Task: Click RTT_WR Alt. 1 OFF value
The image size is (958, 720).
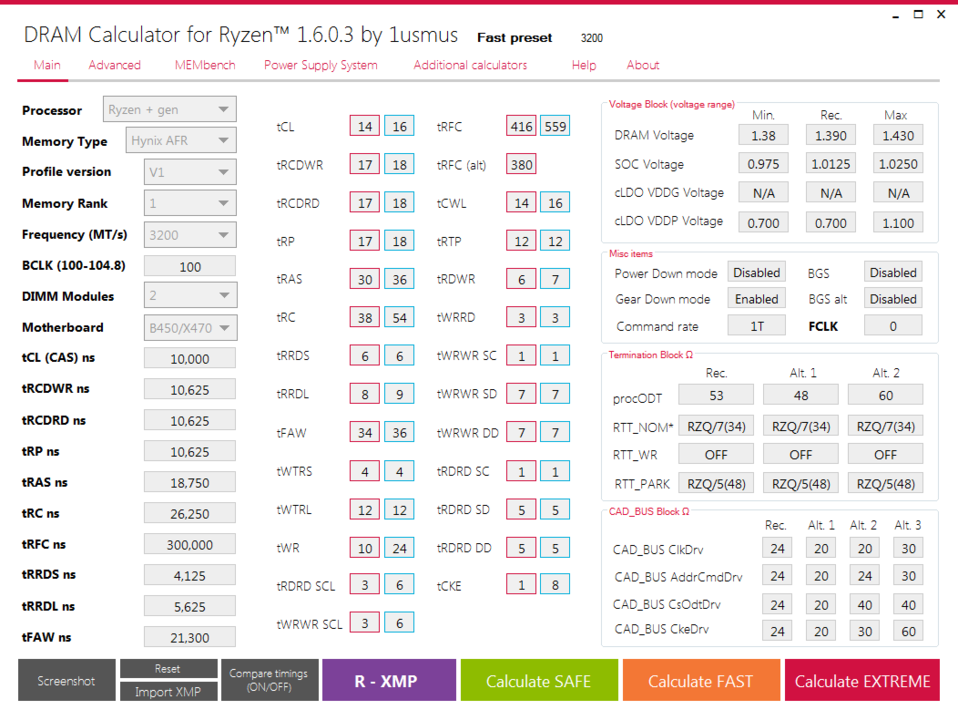Action: point(800,454)
